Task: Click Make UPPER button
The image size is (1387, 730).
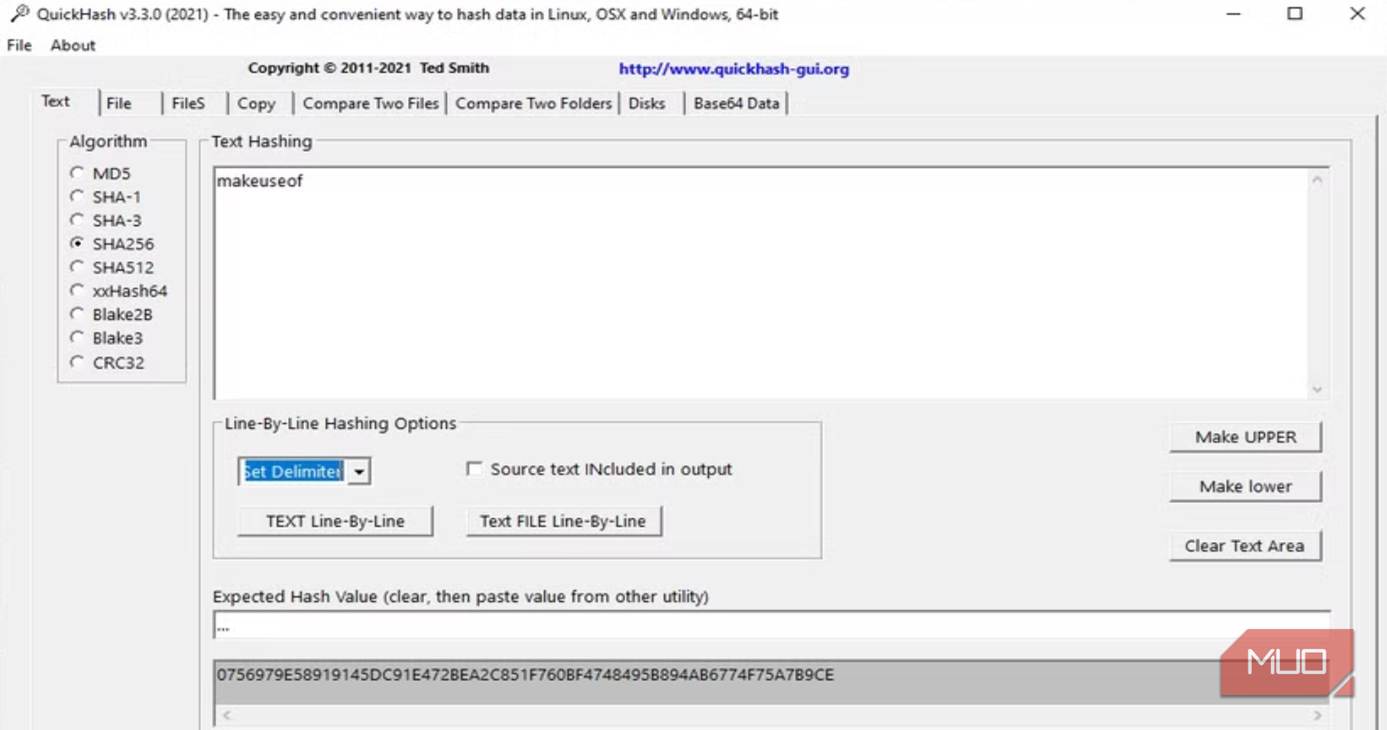Action: pos(1246,437)
